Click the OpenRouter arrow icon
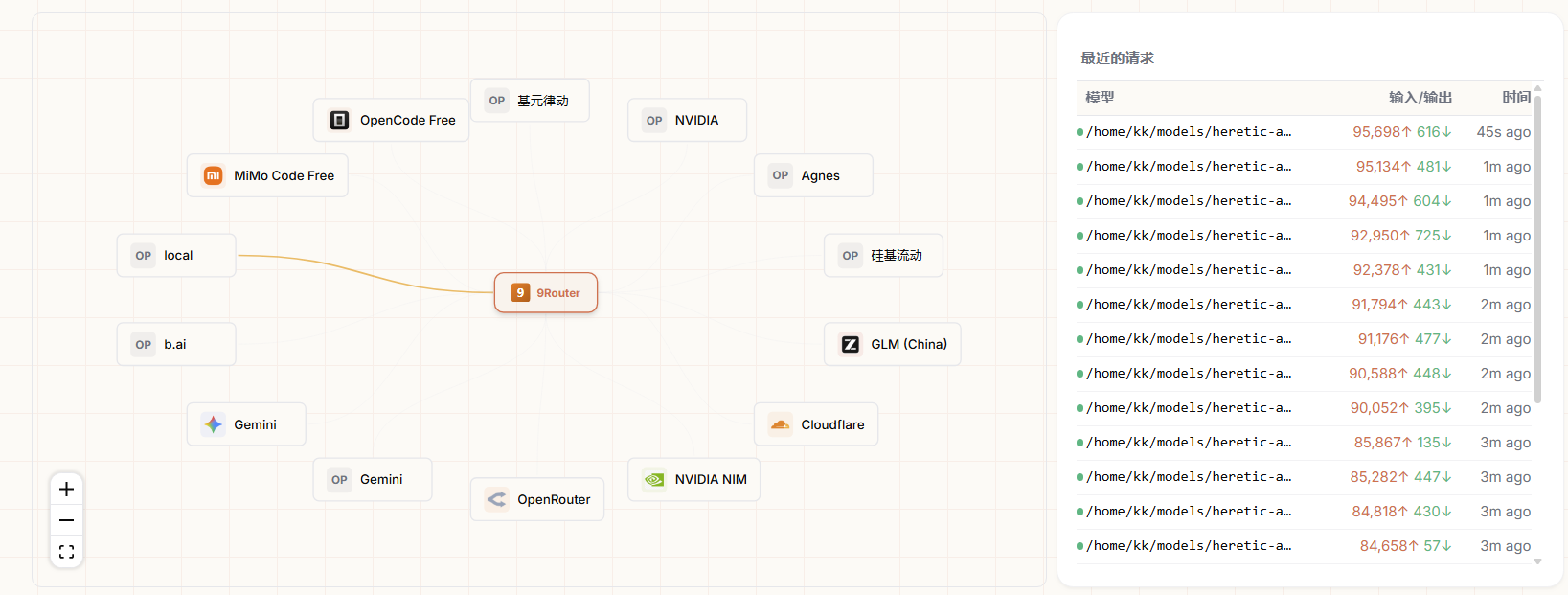 pyautogui.click(x=496, y=499)
